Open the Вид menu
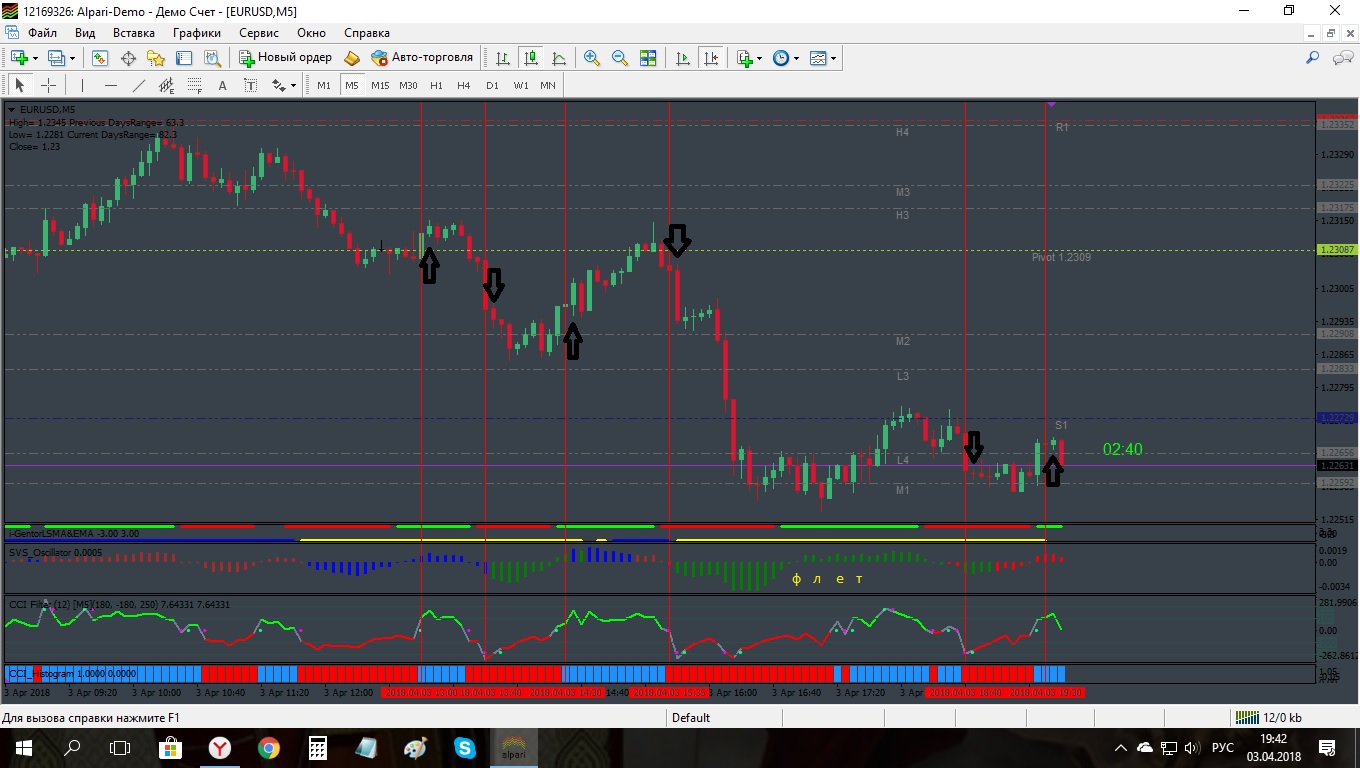Screen dimensions: 1360x768 (85, 33)
